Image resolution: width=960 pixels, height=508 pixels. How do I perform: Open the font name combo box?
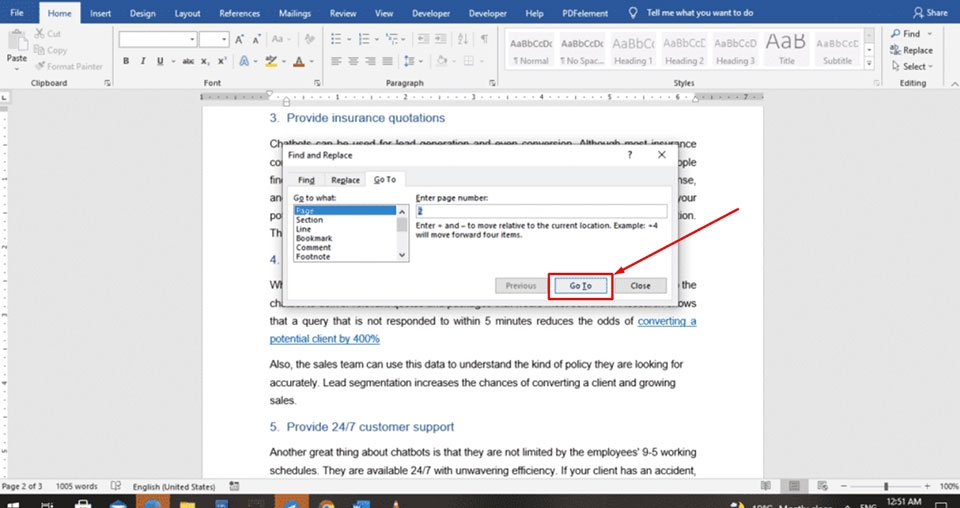click(x=158, y=40)
